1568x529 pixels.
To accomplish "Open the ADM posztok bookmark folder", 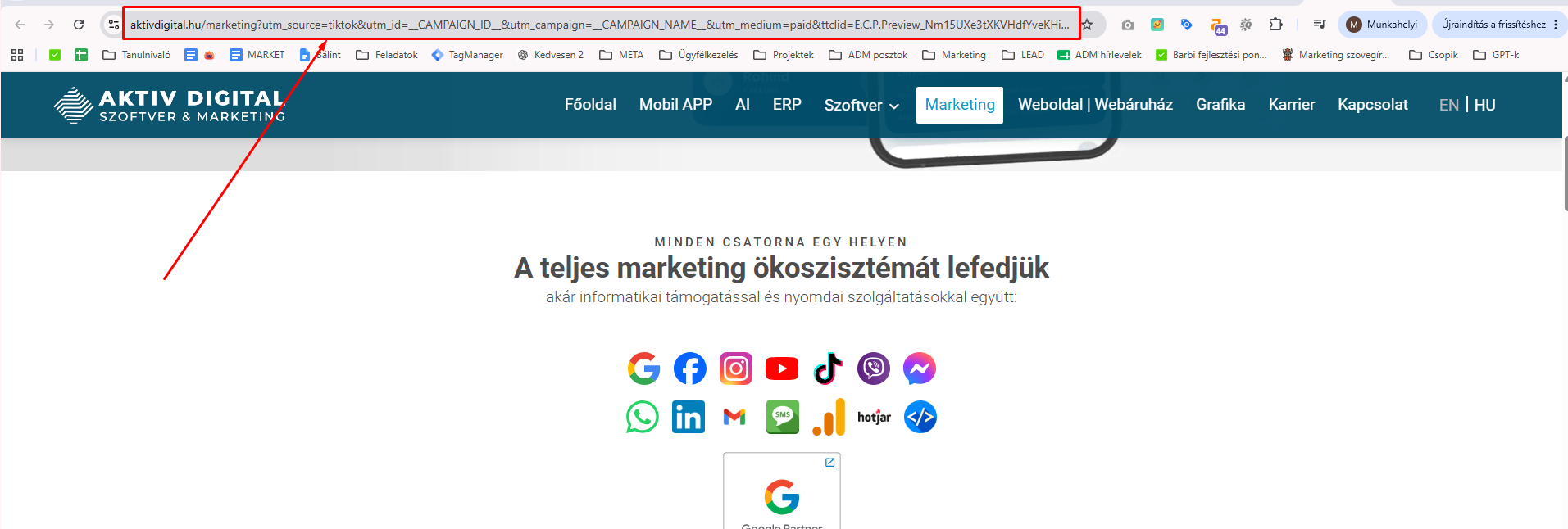I will pos(868,55).
